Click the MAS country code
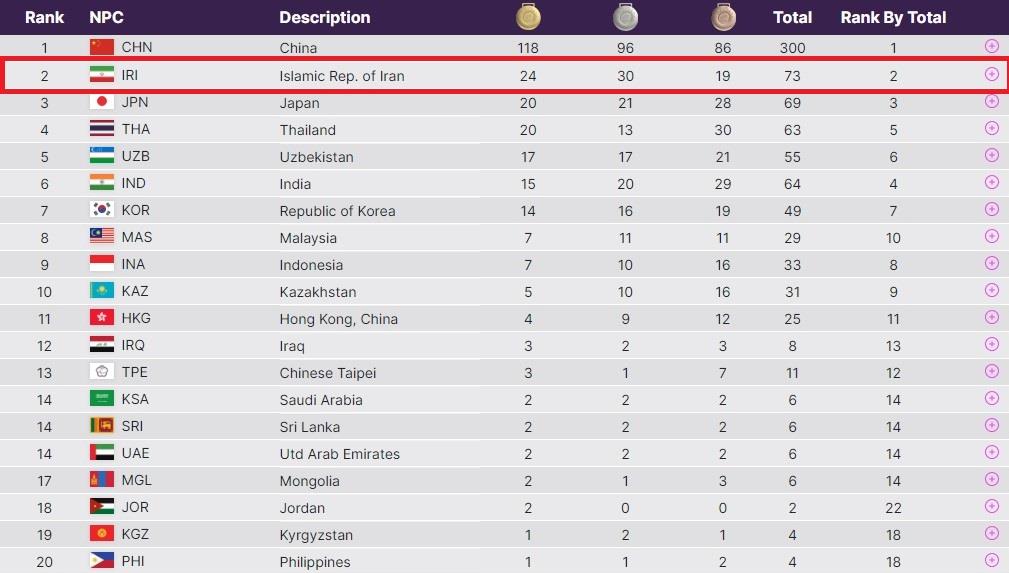The image size is (1009, 573). tap(135, 237)
